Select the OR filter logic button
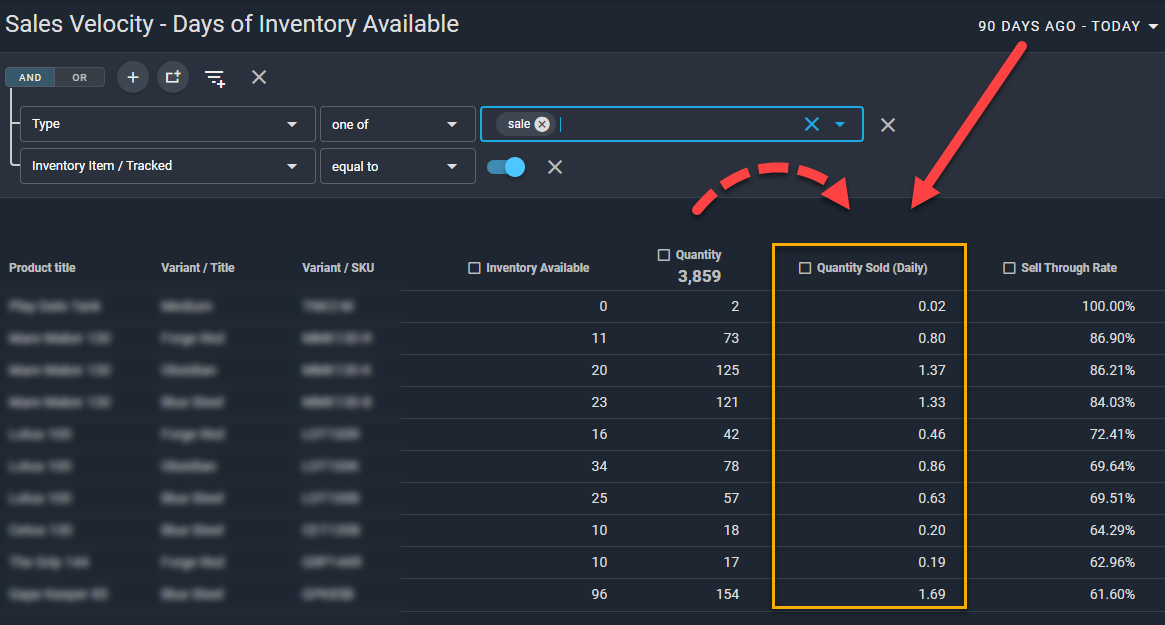The width and height of the screenshot is (1165, 625). click(x=80, y=77)
